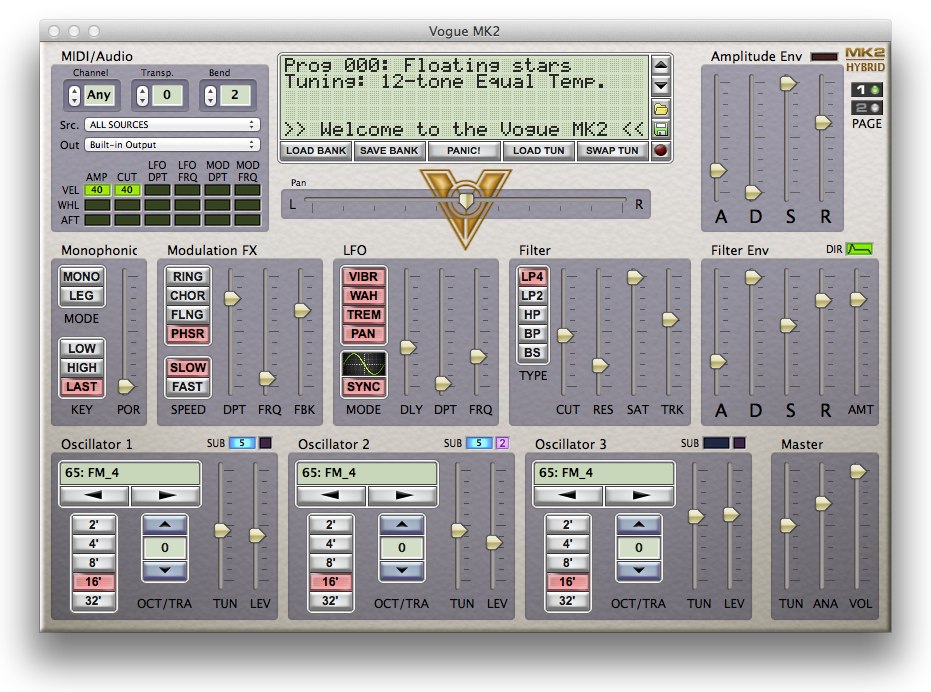Select the BP filter type
The height and width of the screenshot is (692, 931).
pos(533,334)
